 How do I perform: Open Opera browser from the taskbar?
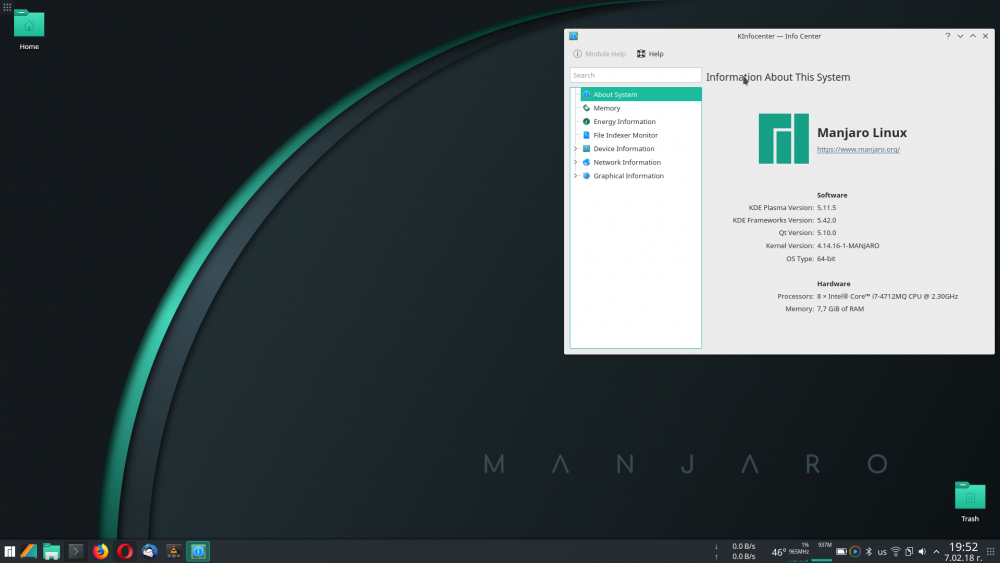coord(125,552)
